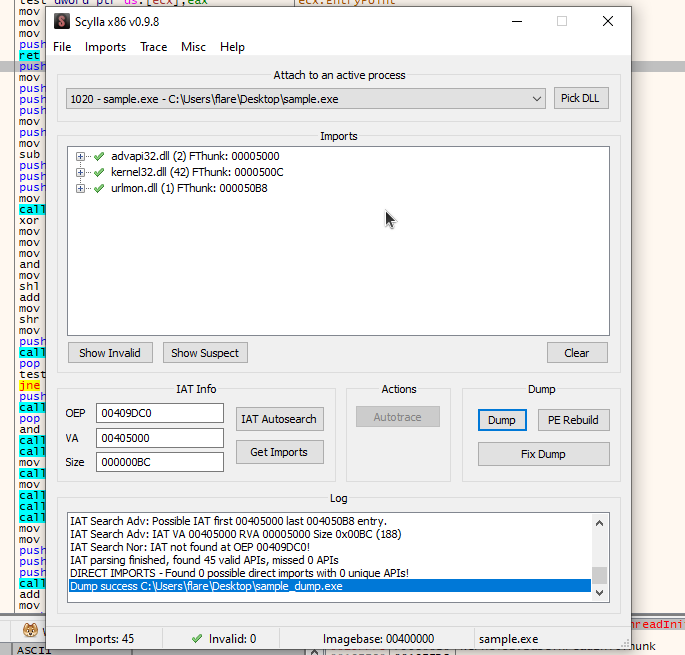Viewport: 685px width, 655px height.
Task: Click the Fix Dump button
Action: pos(543,454)
